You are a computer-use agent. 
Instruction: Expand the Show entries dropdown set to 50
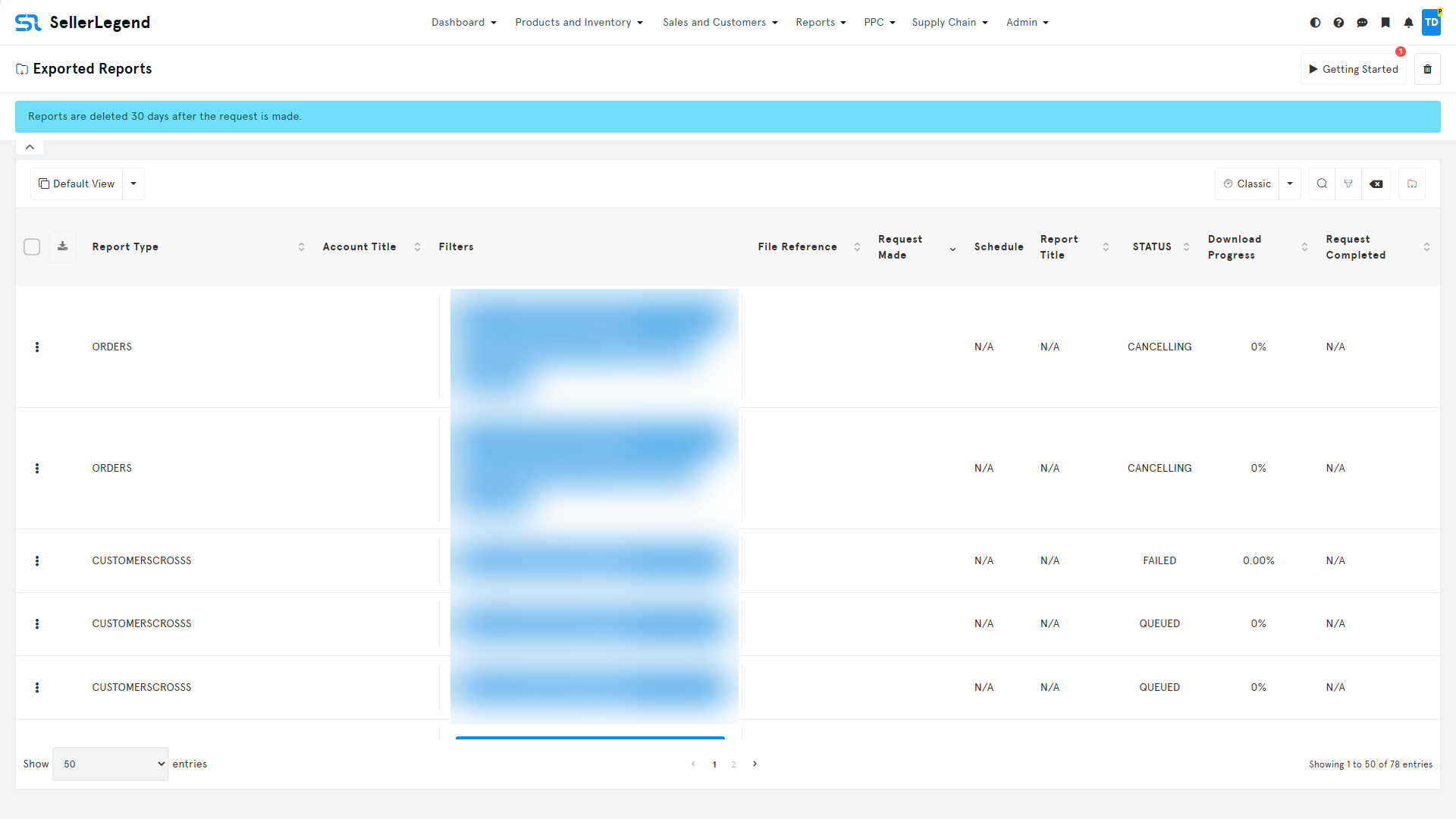[110, 764]
